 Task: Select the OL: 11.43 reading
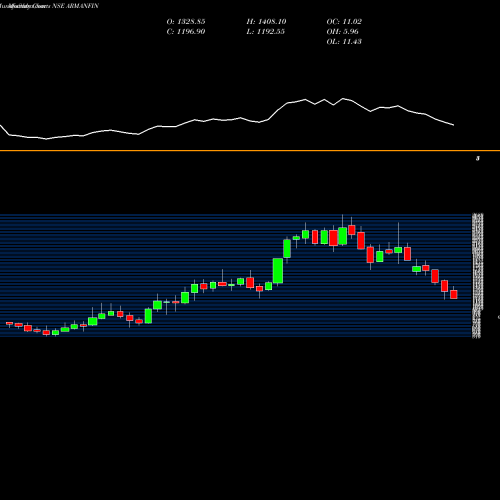coord(344,41)
